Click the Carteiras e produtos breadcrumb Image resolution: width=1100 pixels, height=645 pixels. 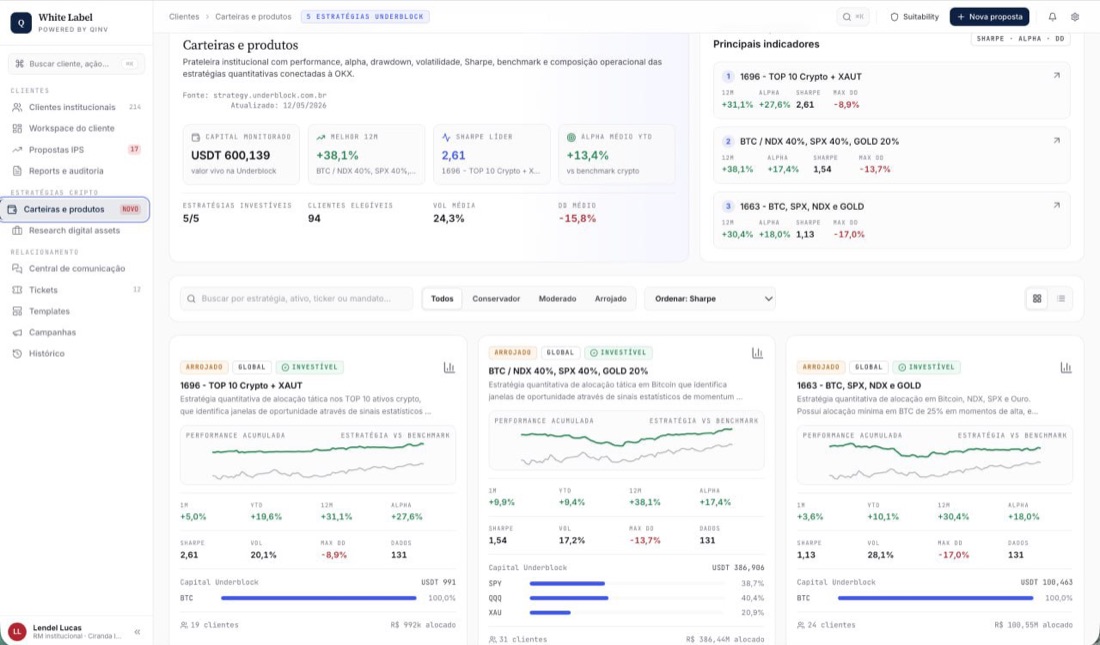[253, 16]
